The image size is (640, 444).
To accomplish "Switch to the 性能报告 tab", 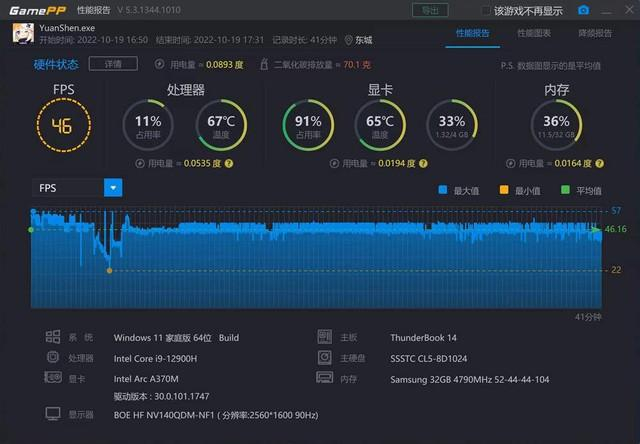I will (x=473, y=33).
